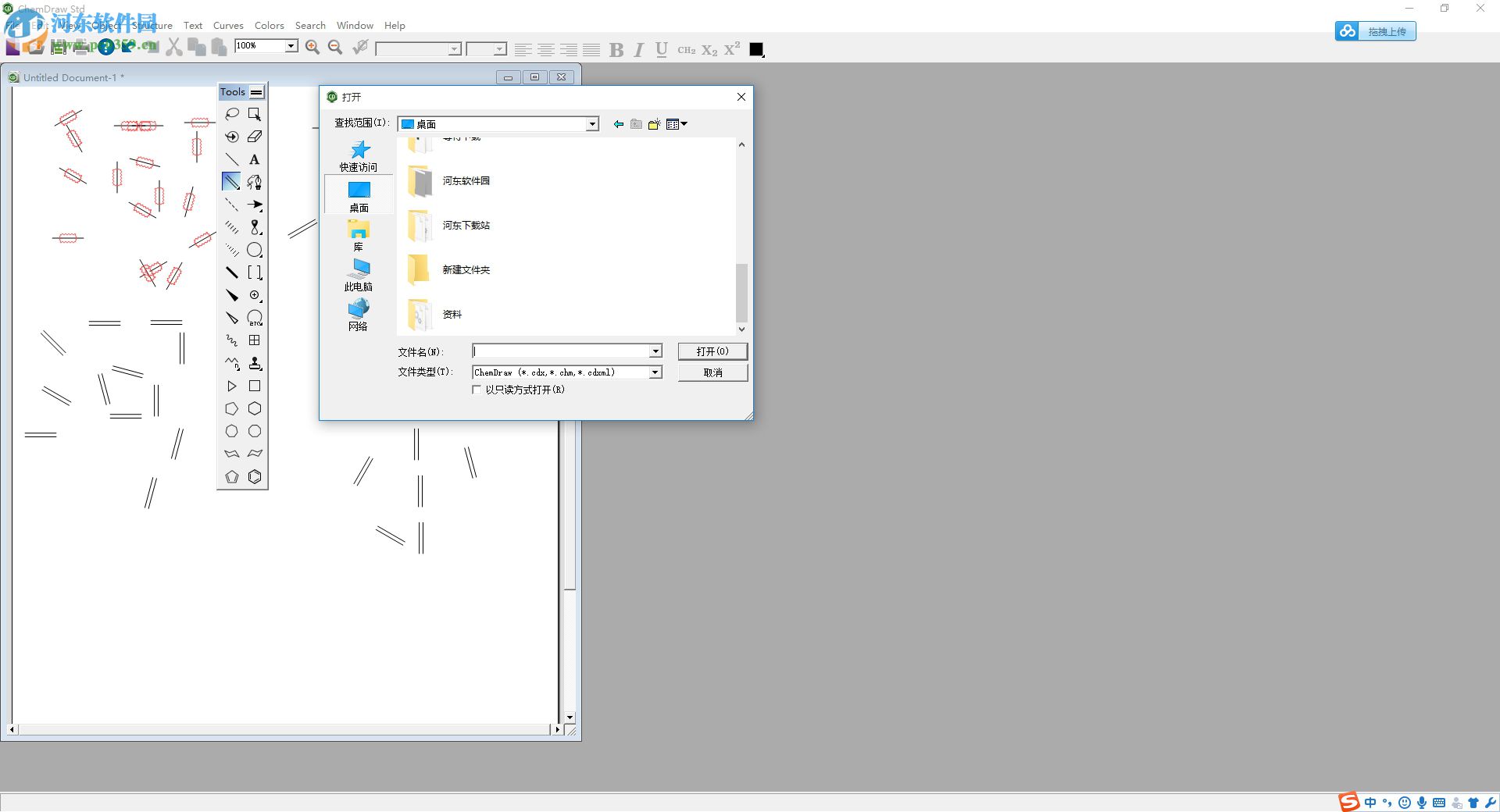Select the Multiple Bonds tool
Viewport: 1500px width, 812px height.
(x=232, y=182)
